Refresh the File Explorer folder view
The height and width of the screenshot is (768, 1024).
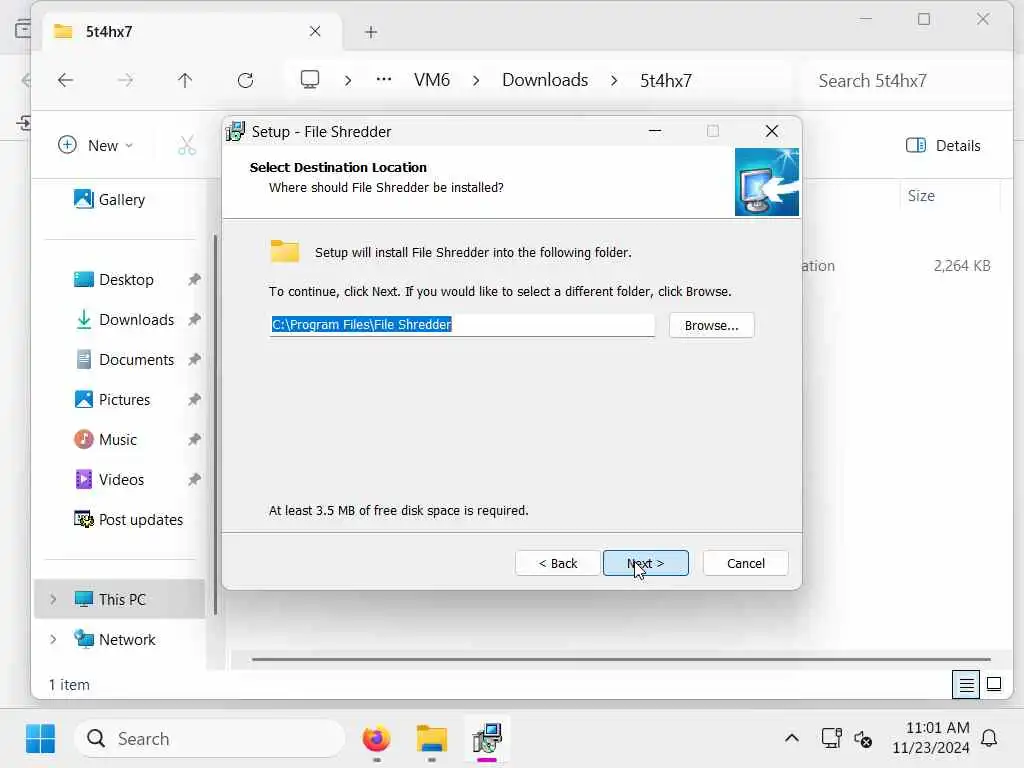[x=246, y=80]
